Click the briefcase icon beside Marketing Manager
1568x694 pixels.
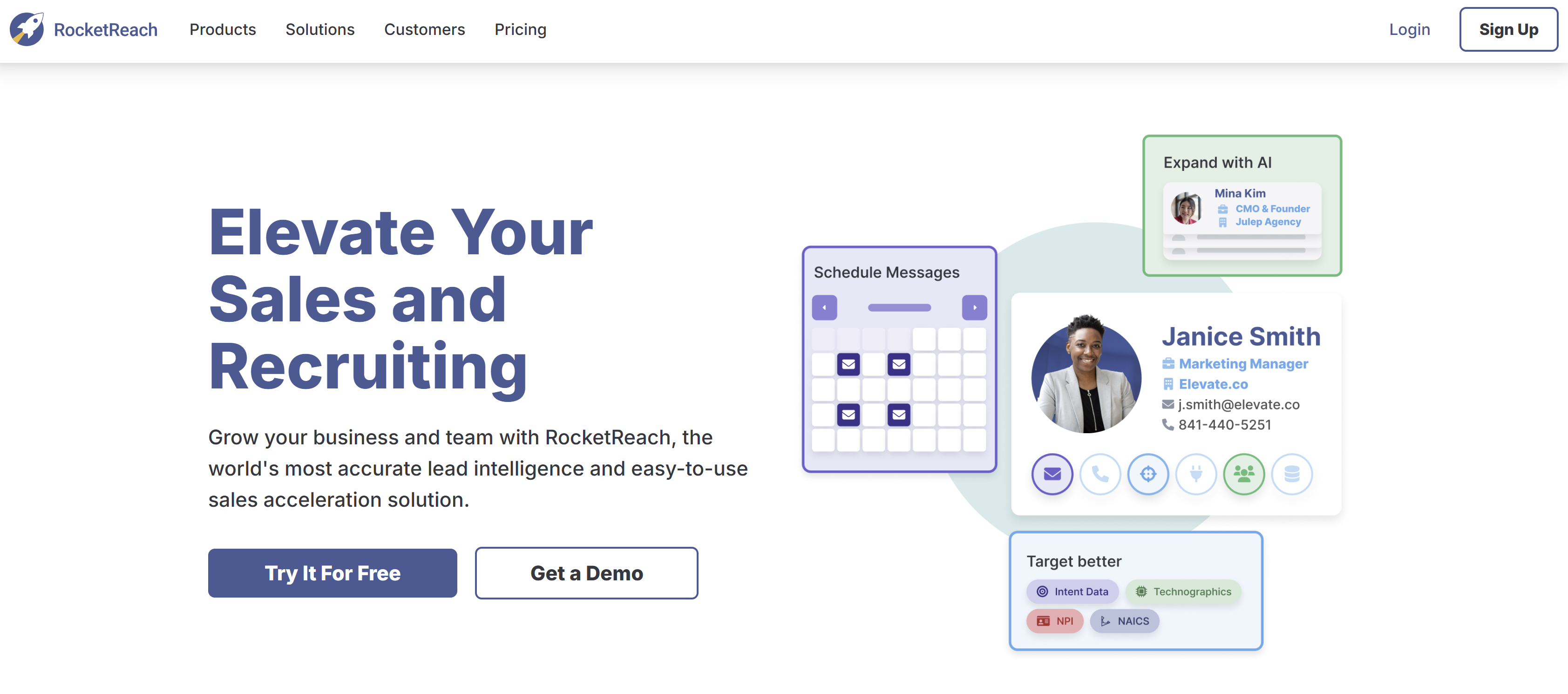coord(1168,363)
